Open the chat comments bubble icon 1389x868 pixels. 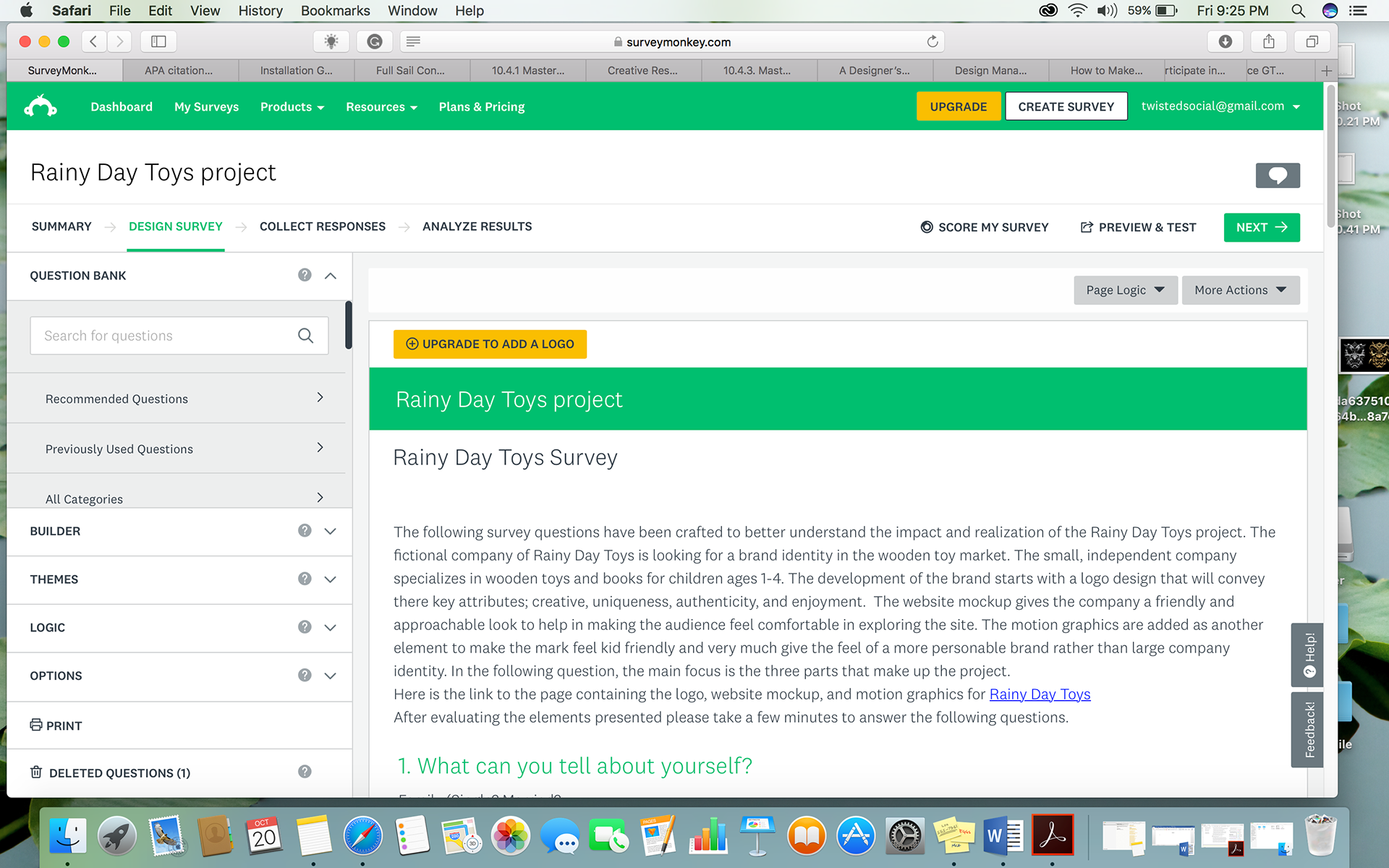(x=1277, y=175)
